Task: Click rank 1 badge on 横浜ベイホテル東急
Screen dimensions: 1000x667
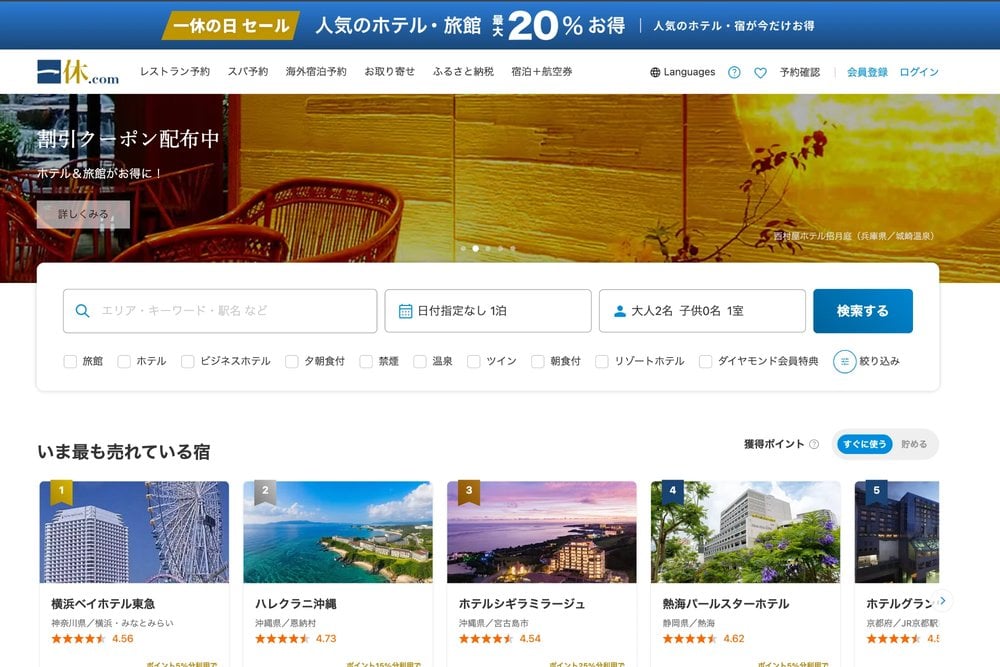Action: coord(61,492)
